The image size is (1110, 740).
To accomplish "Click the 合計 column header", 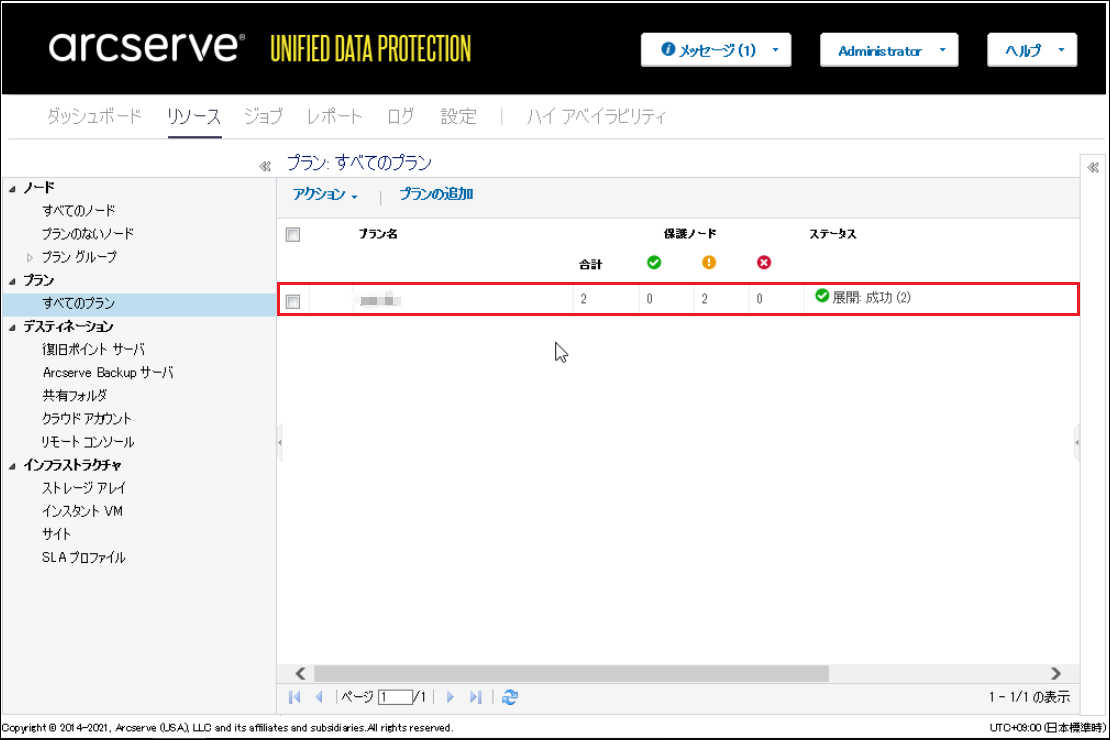I will click(590, 265).
